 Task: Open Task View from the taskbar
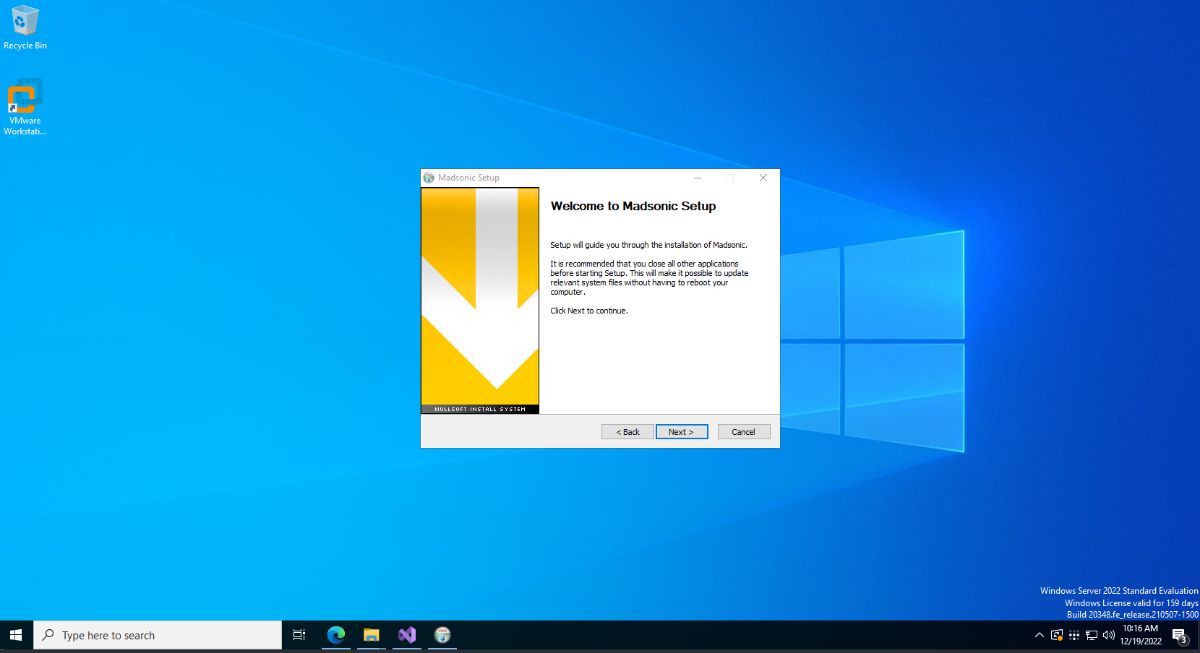[298, 635]
